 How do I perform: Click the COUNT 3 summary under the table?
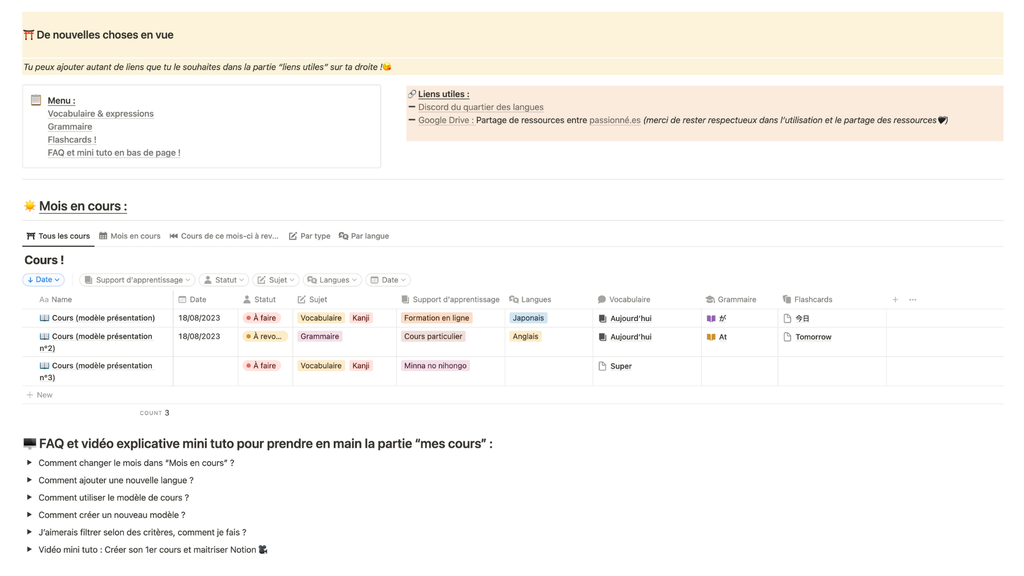(155, 413)
